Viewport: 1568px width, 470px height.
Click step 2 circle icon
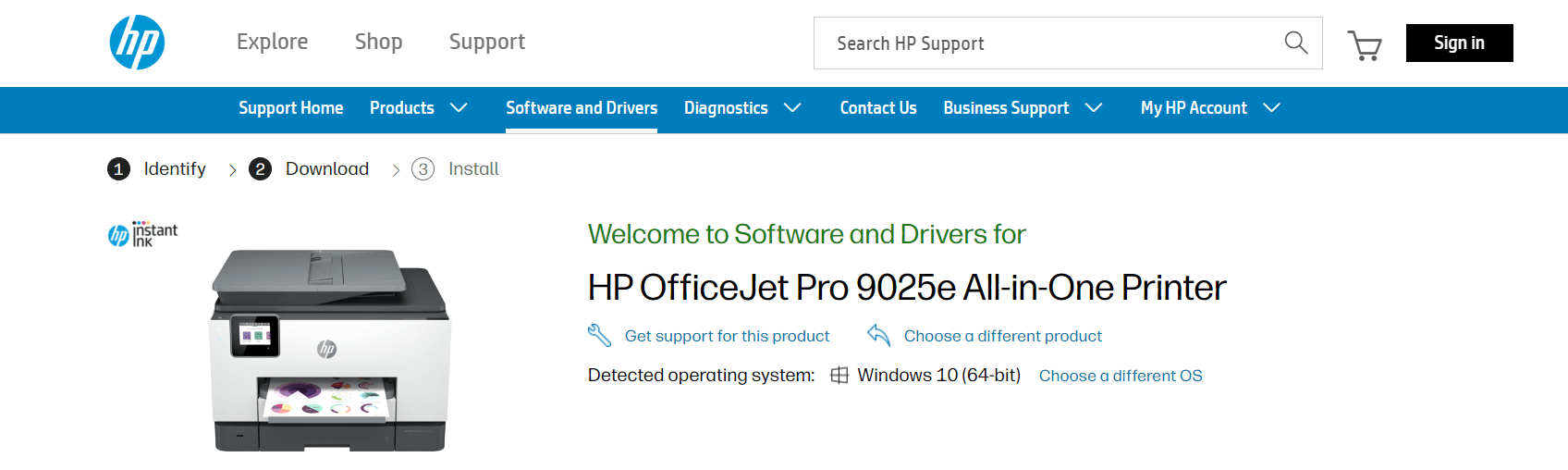coord(261,169)
